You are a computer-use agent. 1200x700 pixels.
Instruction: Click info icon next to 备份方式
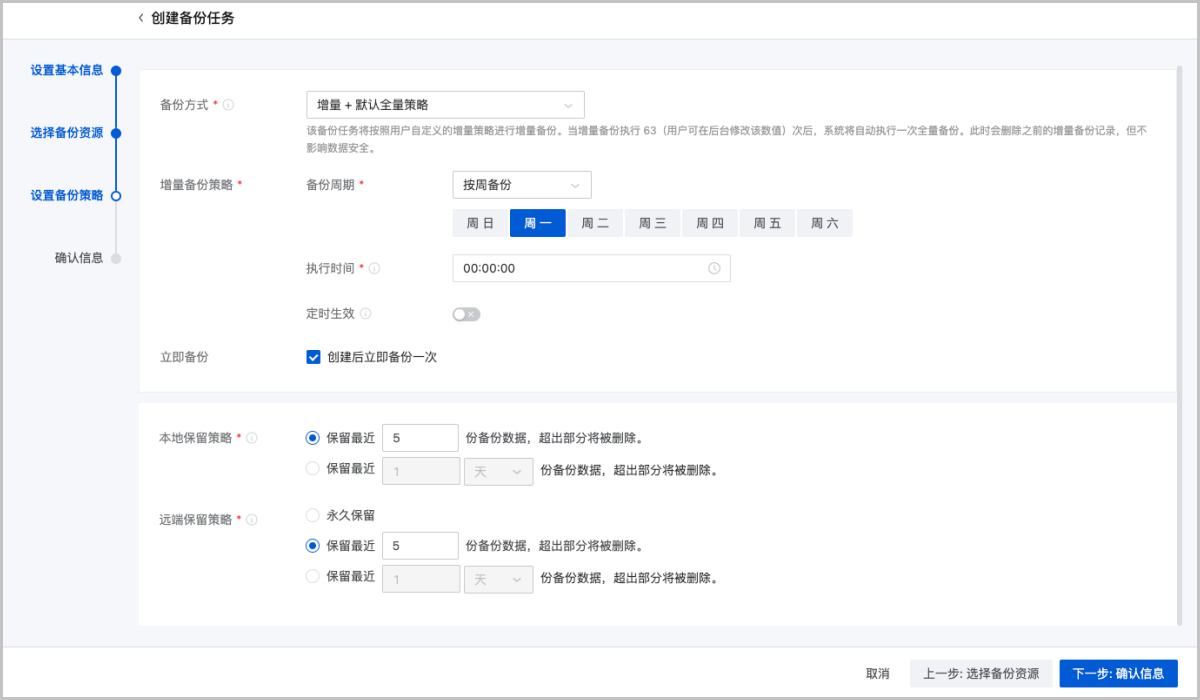point(229,105)
